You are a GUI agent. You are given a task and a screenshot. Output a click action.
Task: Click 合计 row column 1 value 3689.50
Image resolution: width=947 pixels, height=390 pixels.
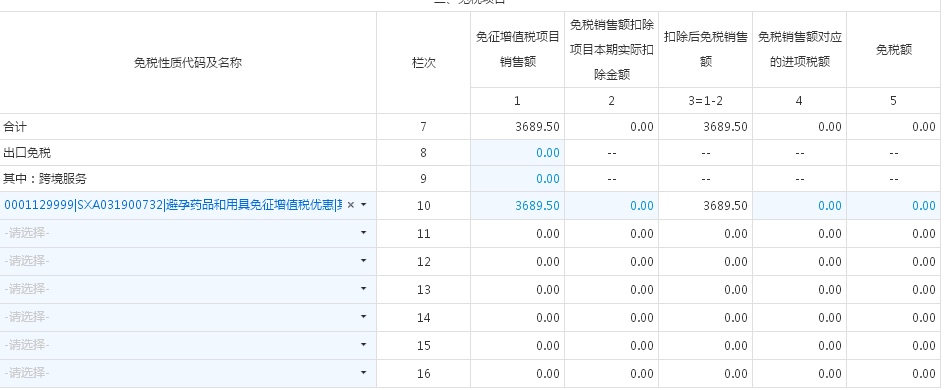point(538,127)
